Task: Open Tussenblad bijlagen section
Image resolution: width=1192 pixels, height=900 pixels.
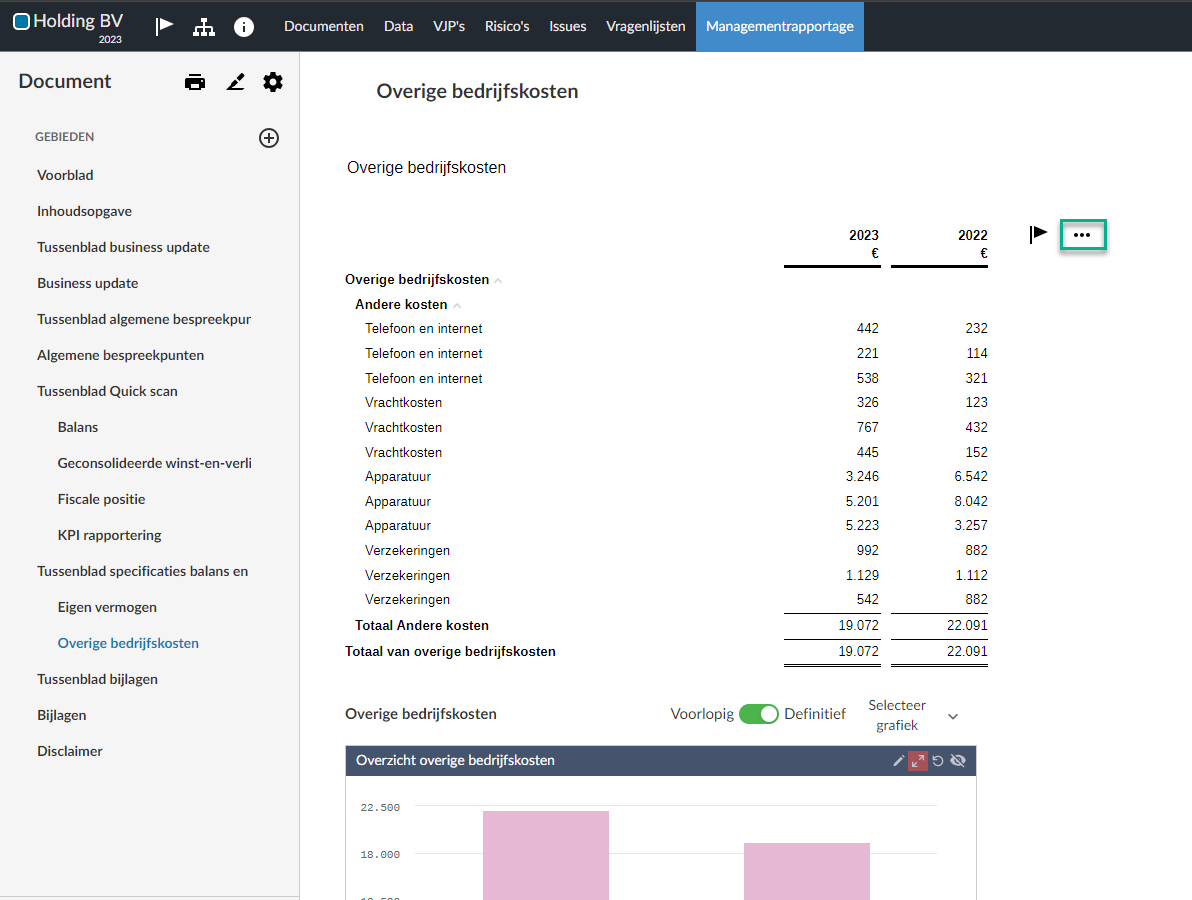Action: pos(97,680)
